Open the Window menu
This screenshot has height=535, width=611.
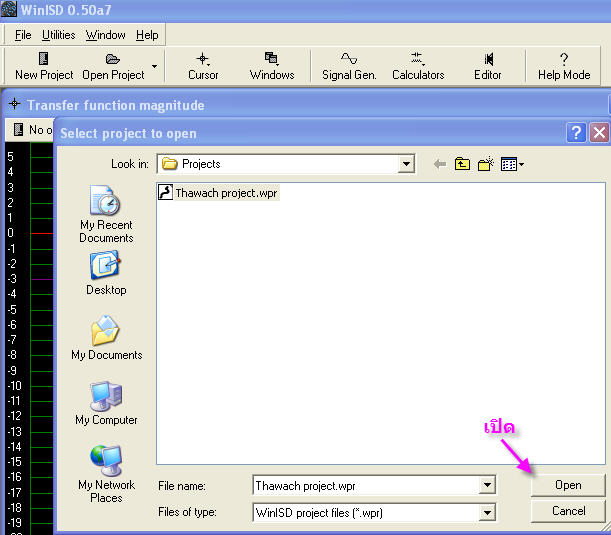click(106, 35)
